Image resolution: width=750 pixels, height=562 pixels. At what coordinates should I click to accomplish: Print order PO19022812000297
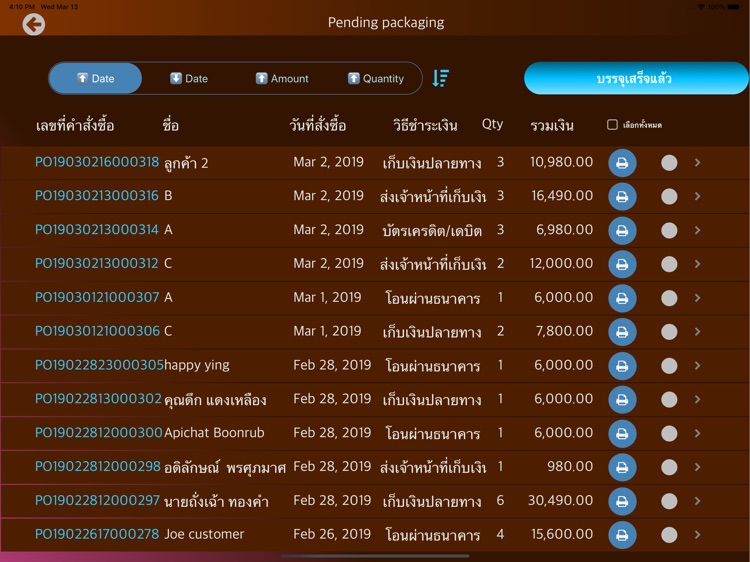click(622, 501)
